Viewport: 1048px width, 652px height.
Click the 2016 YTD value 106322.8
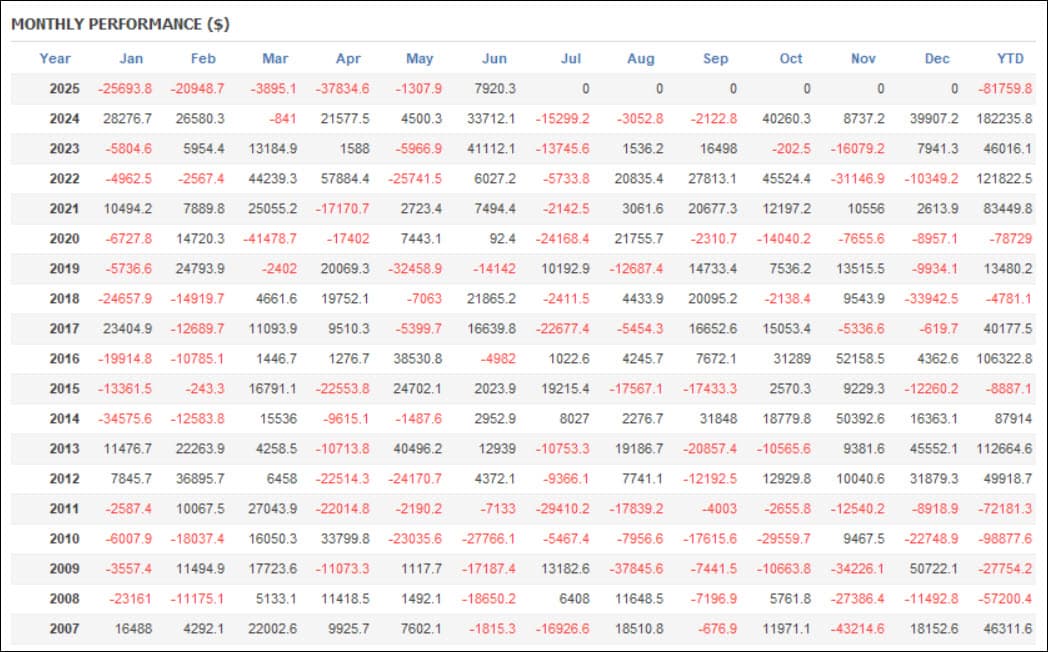tap(1004, 359)
